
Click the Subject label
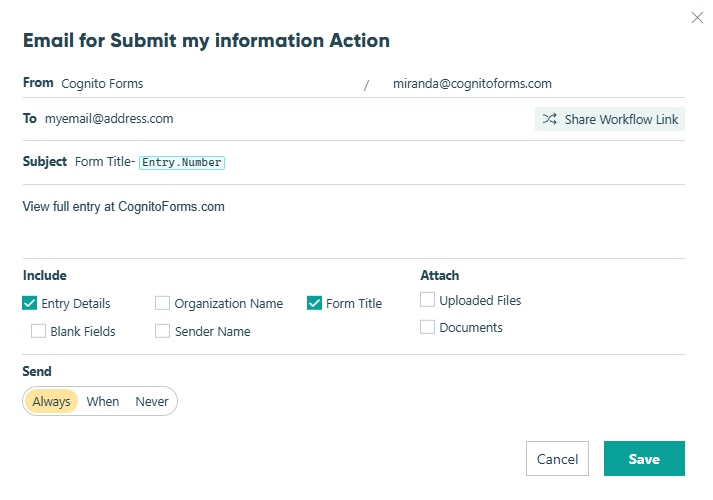click(x=45, y=161)
